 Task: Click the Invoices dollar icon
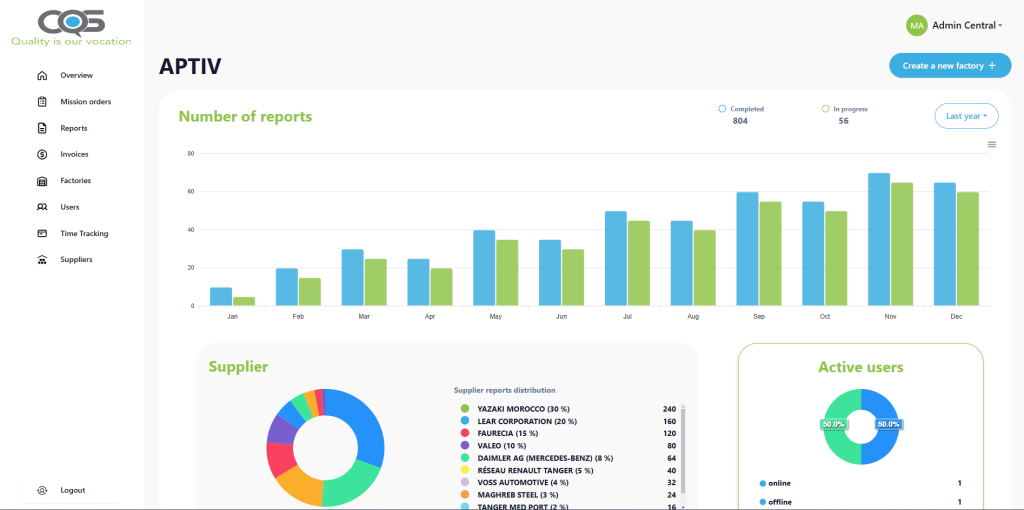[42, 154]
